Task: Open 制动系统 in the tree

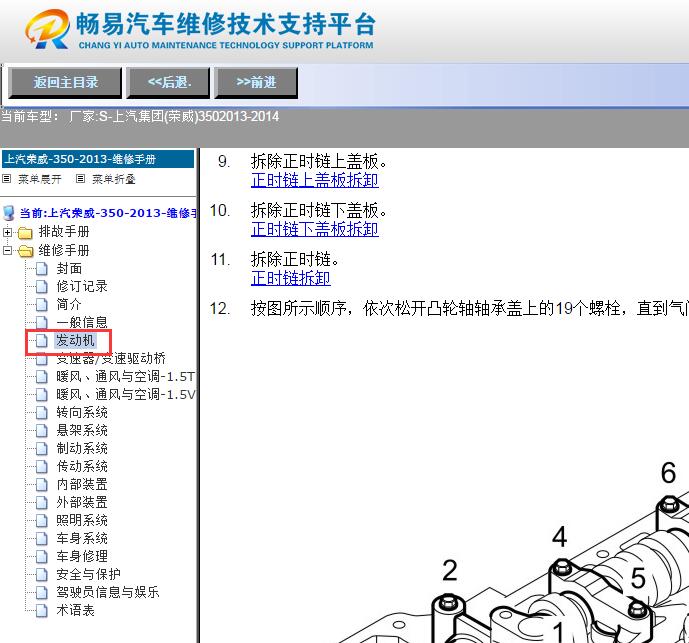Action: pos(82,448)
